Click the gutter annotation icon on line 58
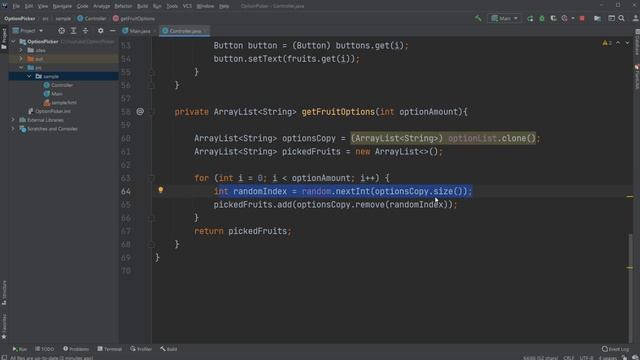 pos(140,111)
